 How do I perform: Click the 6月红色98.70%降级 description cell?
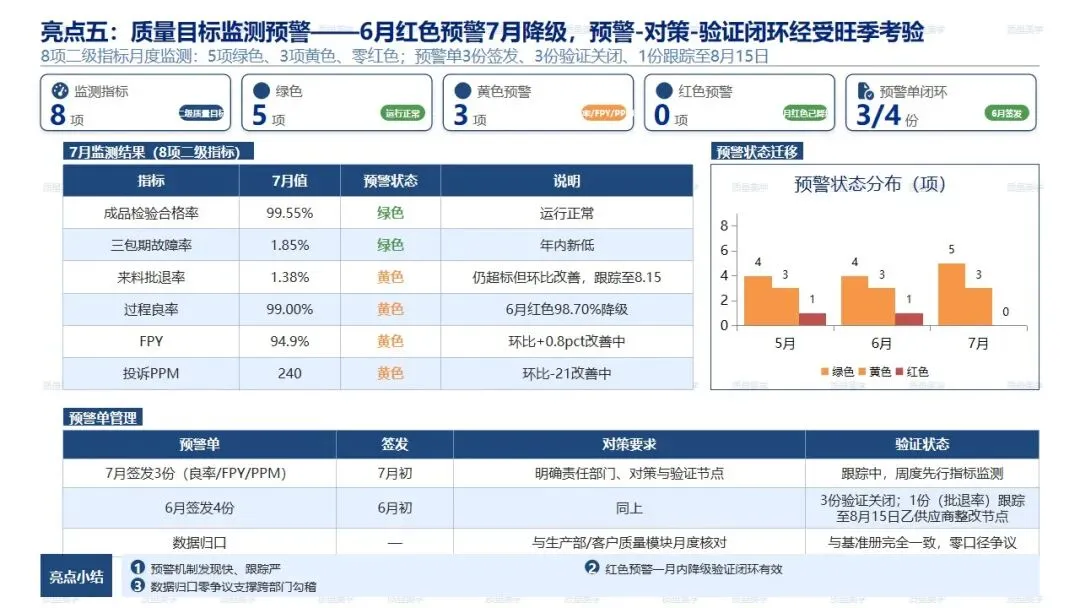[567, 309]
